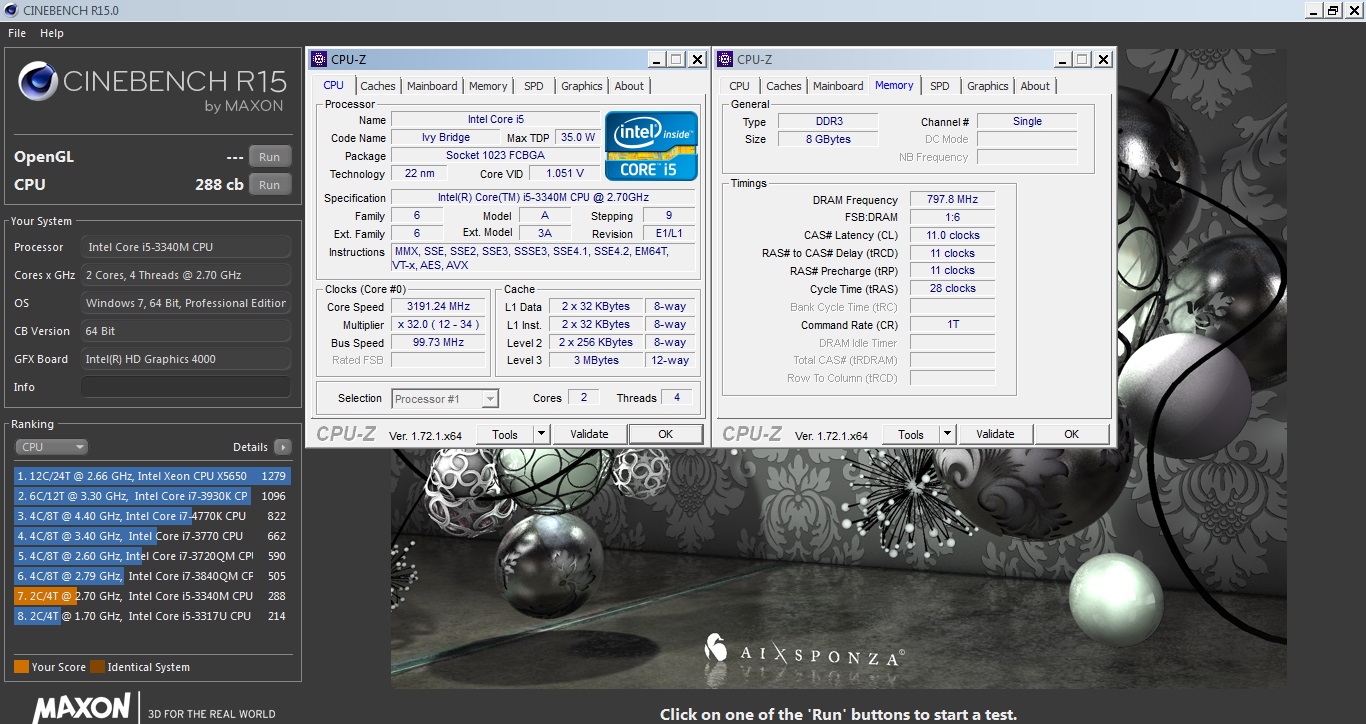Switch to Graphics tab in left CPU-Z
Screen dimensions: 1366x724
coord(582,86)
